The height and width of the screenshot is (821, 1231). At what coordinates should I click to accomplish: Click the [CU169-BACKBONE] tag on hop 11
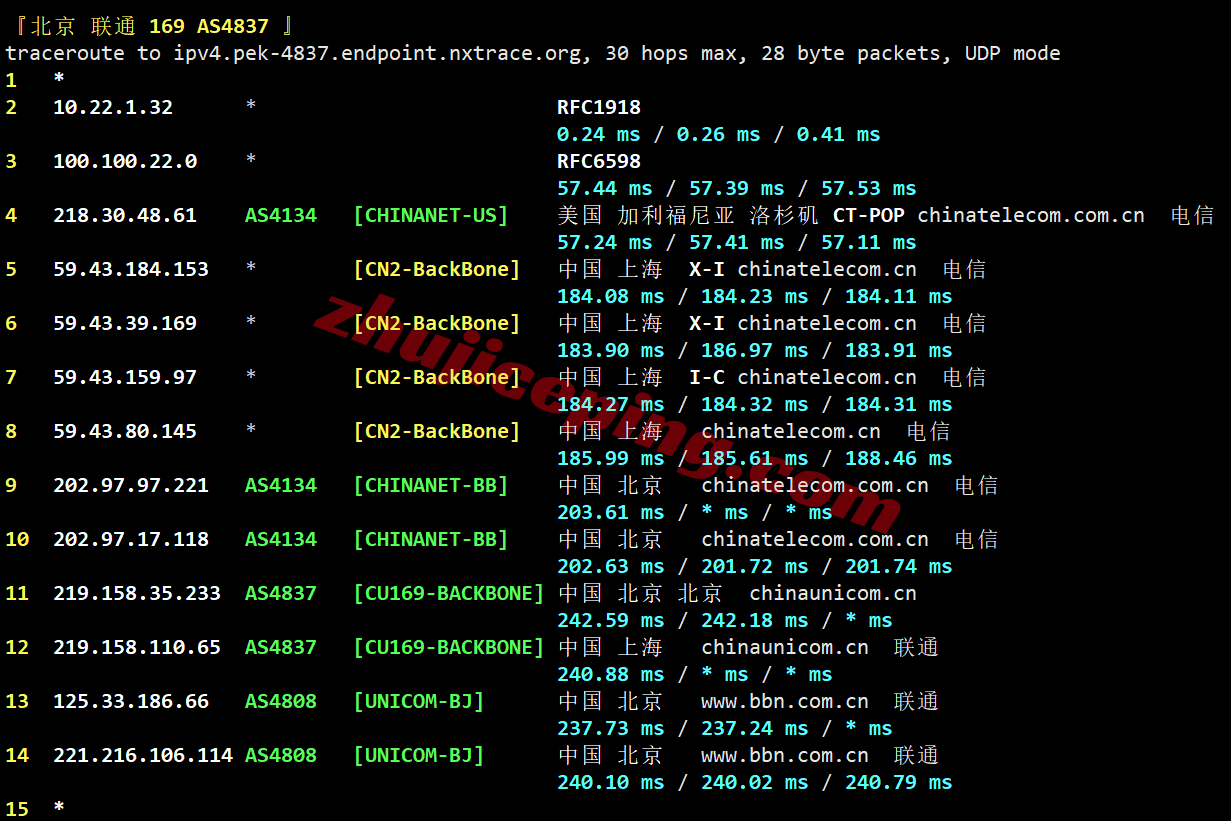coord(449,593)
